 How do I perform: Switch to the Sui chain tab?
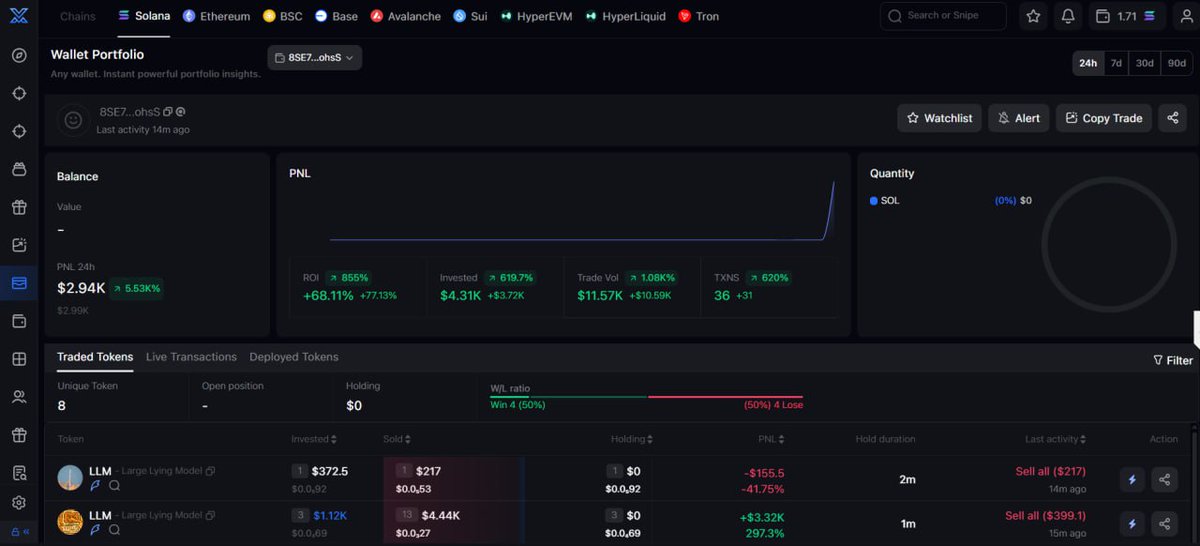[470, 16]
